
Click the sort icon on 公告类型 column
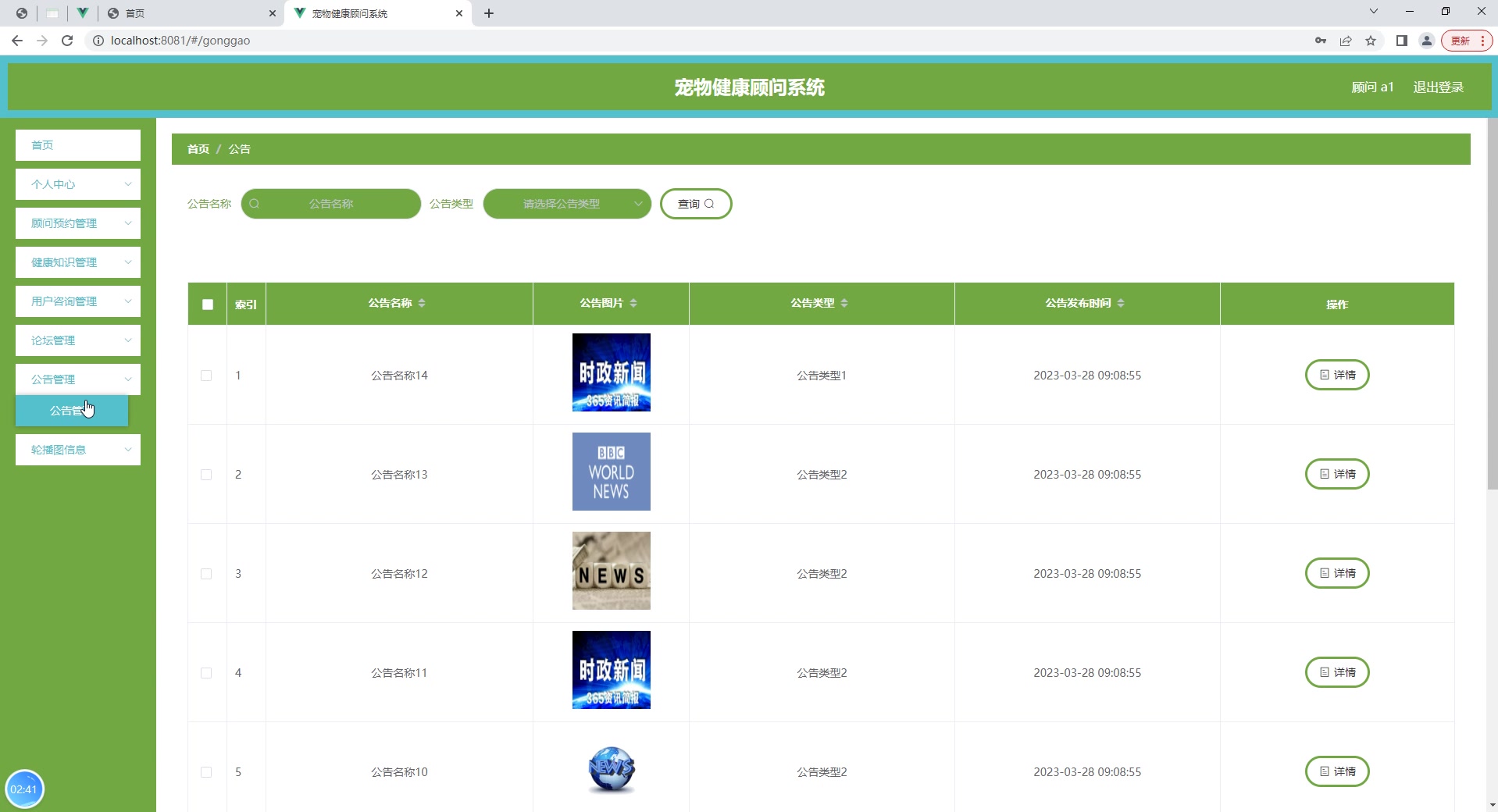(x=844, y=304)
